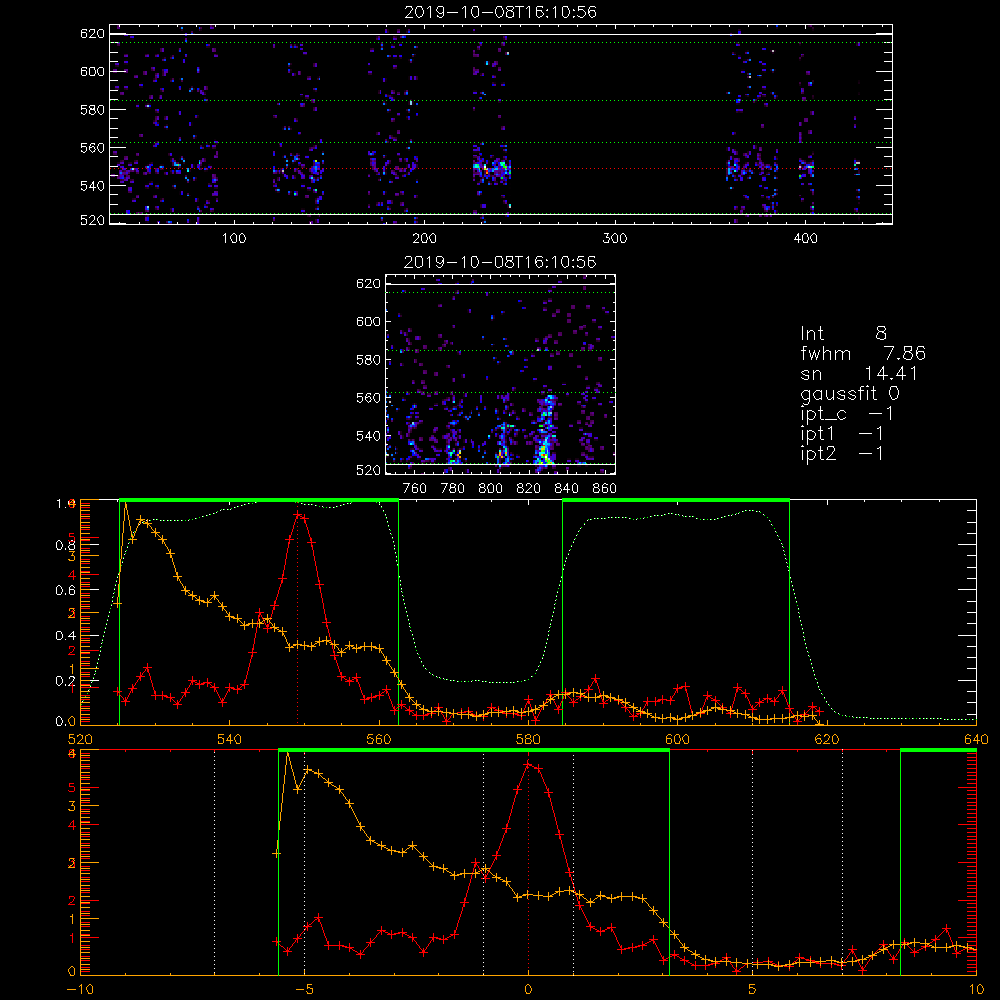The width and height of the screenshot is (1000, 1000).
Task: Click y-axis label 600 of zoomed spectrogram
Action: [368, 321]
